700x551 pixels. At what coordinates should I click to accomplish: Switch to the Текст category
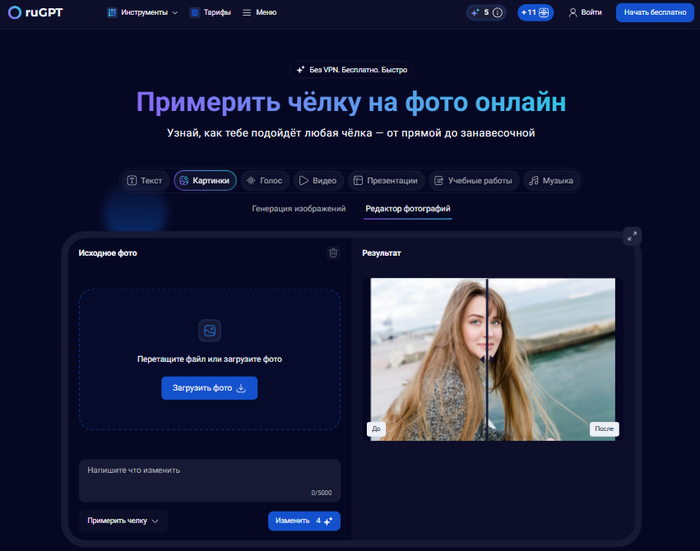[144, 181]
